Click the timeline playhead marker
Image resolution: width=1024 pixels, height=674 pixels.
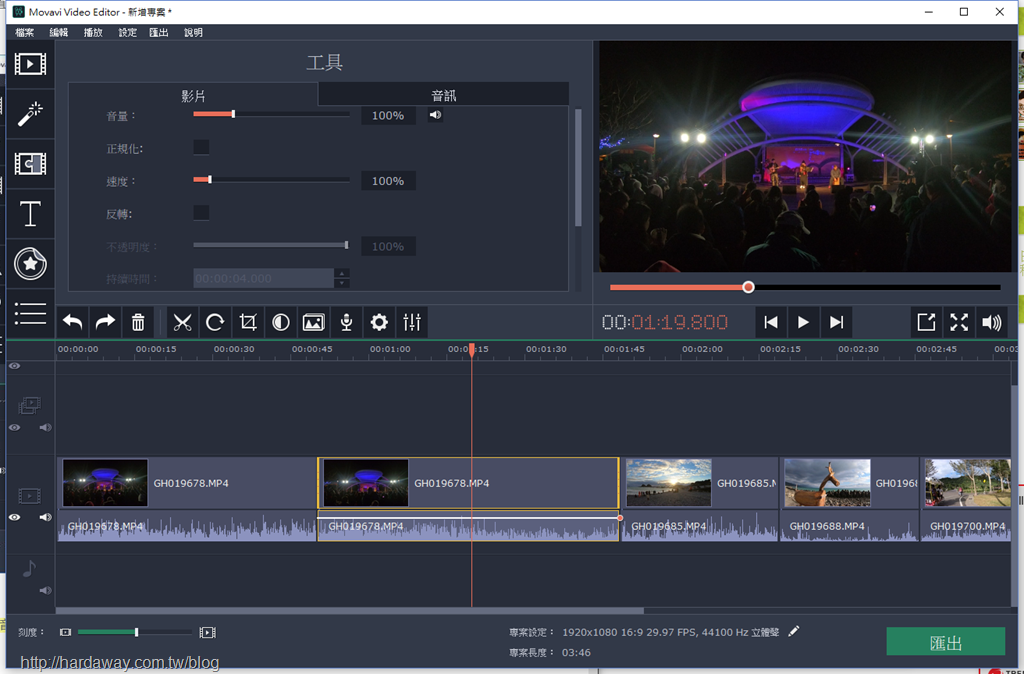pyautogui.click(x=472, y=350)
